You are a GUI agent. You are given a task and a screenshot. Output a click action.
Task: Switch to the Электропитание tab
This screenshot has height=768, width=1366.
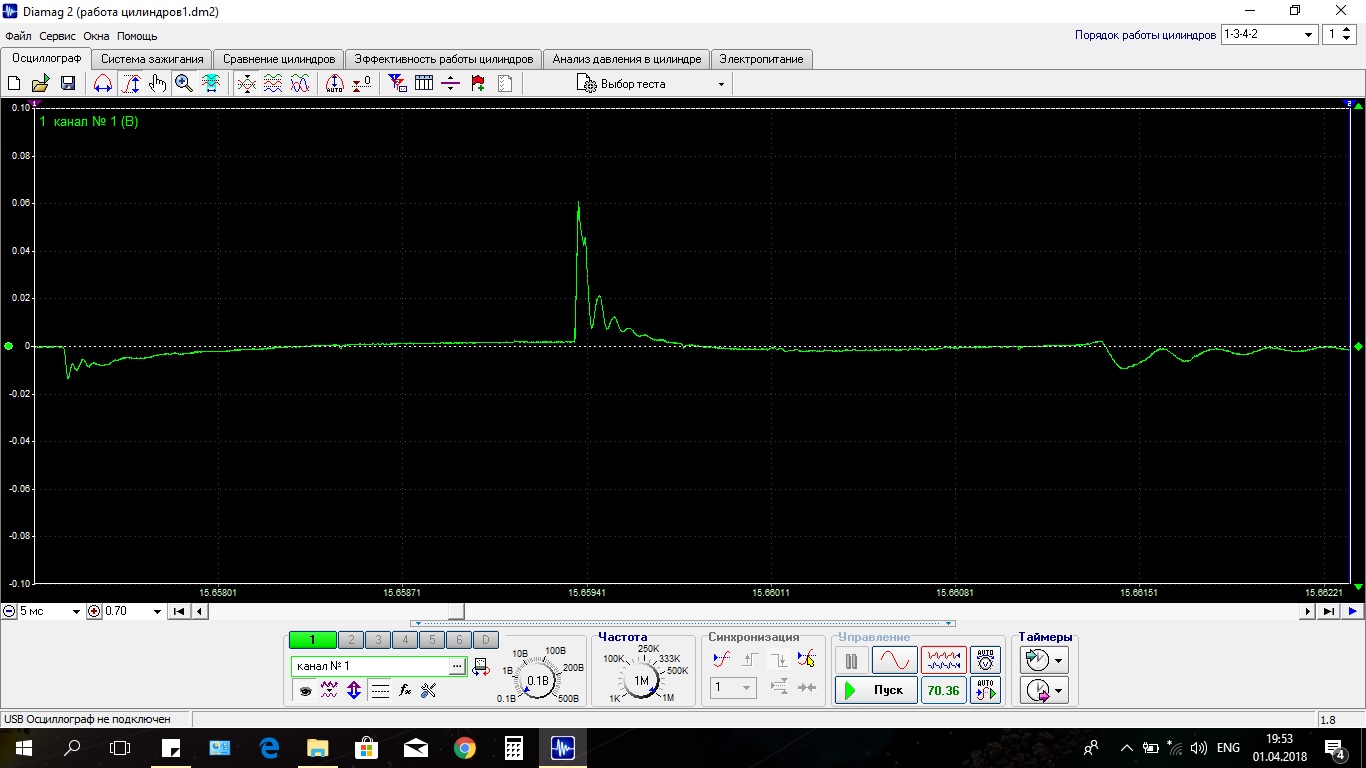pos(762,59)
